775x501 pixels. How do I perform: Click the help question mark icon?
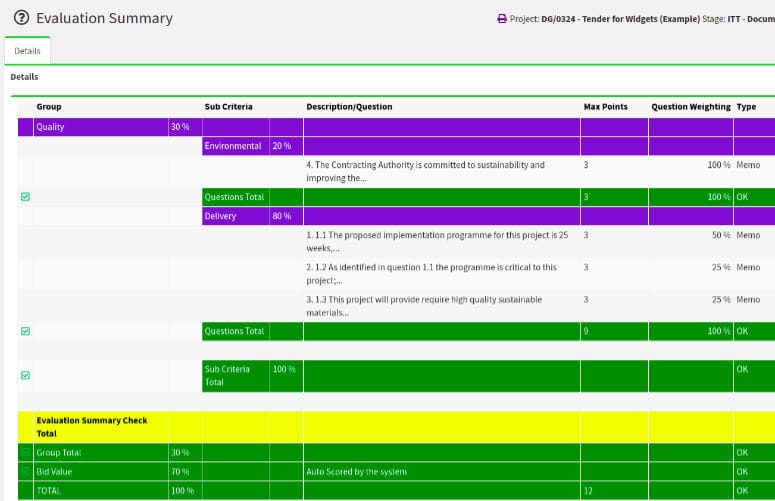[21, 18]
